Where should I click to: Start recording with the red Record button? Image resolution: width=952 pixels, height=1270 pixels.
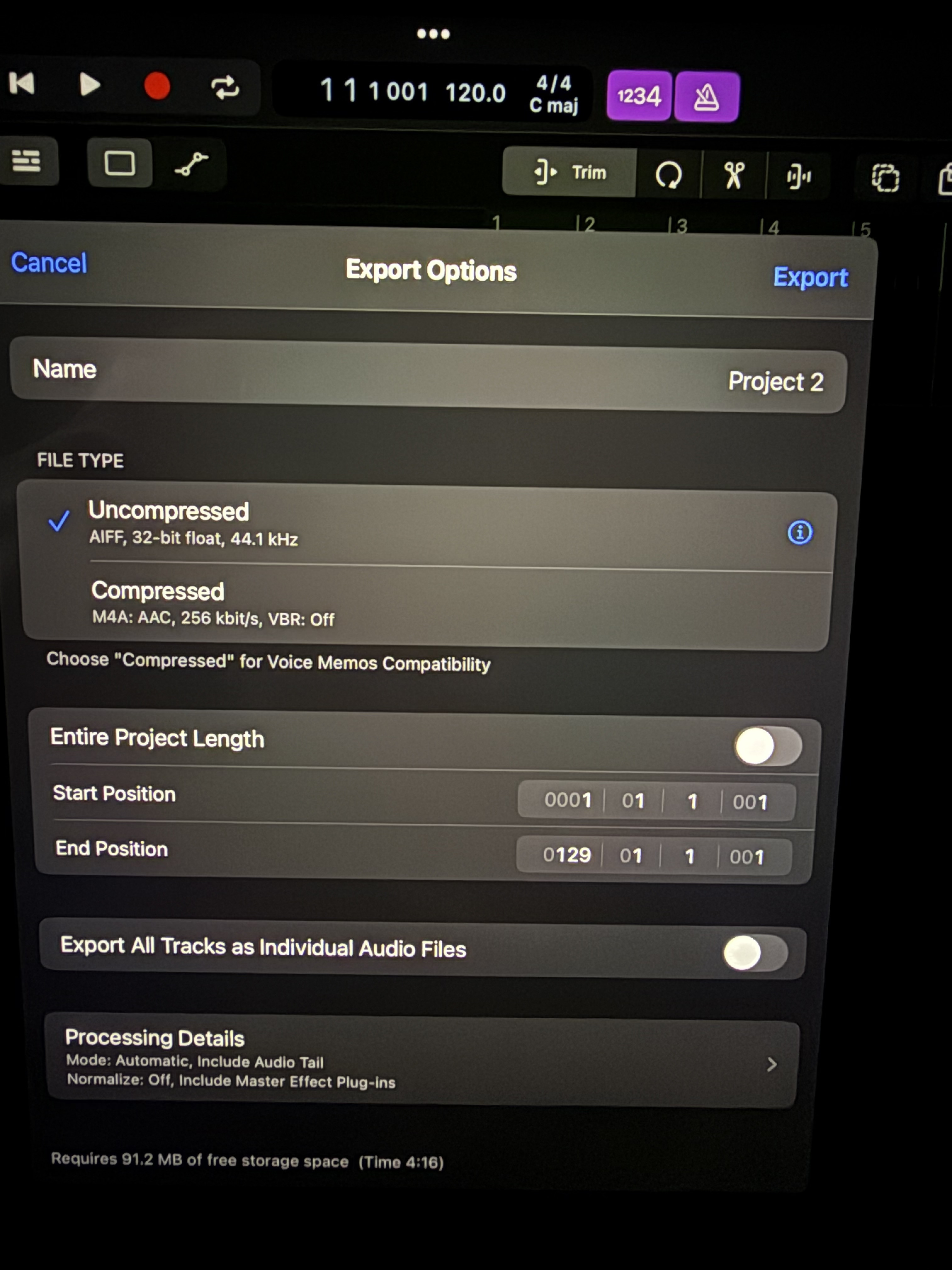pos(157,86)
